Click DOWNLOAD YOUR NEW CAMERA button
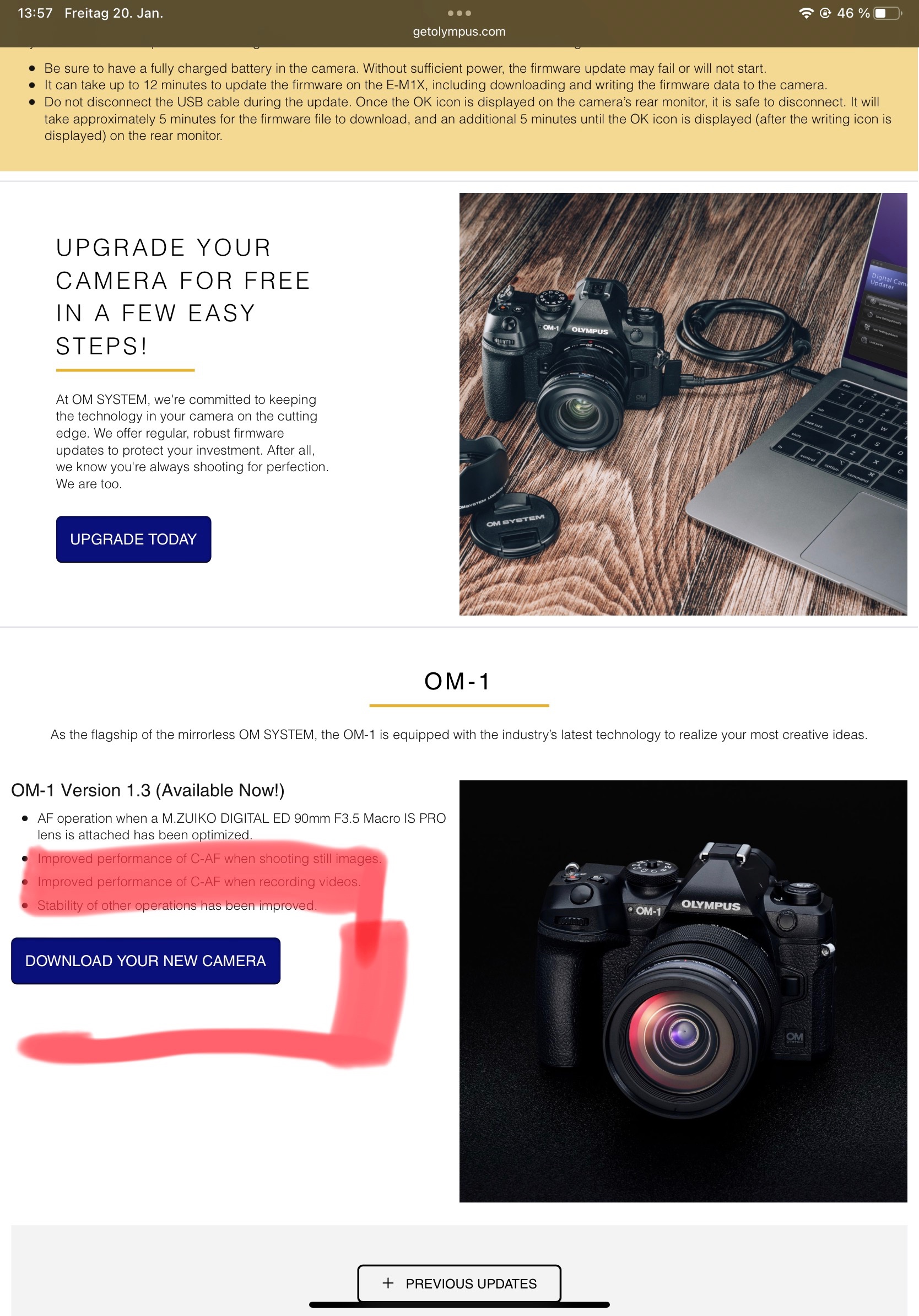Viewport: 919px width, 1316px height. point(145,961)
